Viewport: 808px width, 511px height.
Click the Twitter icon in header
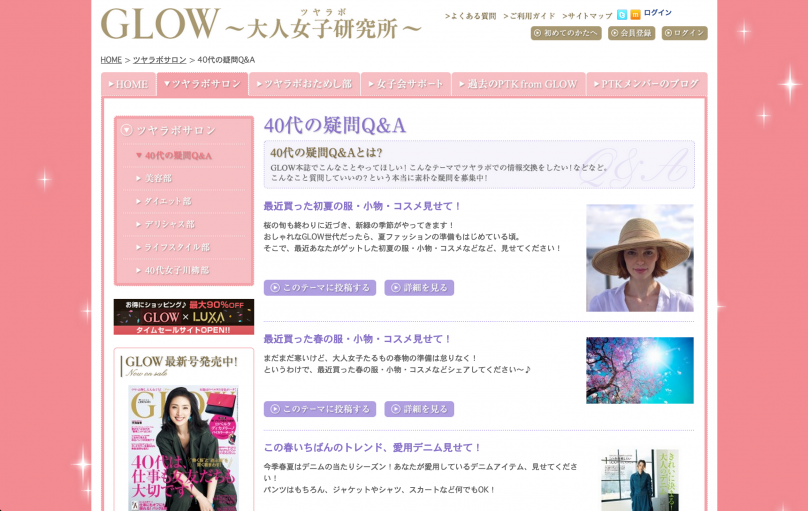[x=622, y=15]
